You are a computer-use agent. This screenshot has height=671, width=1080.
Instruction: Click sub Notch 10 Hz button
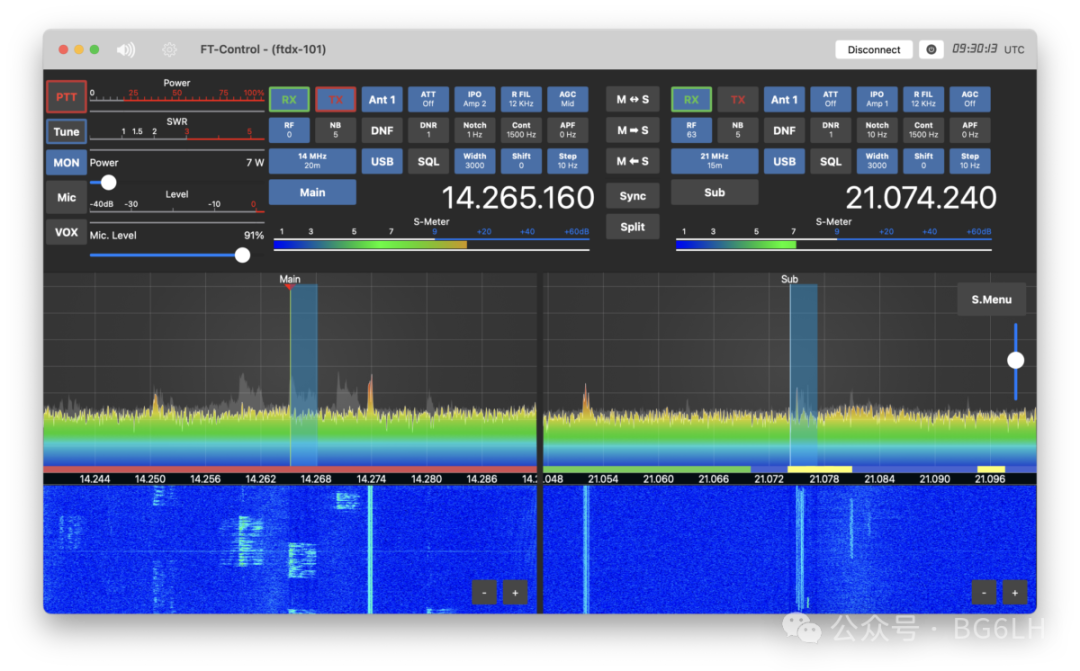click(877, 130)
